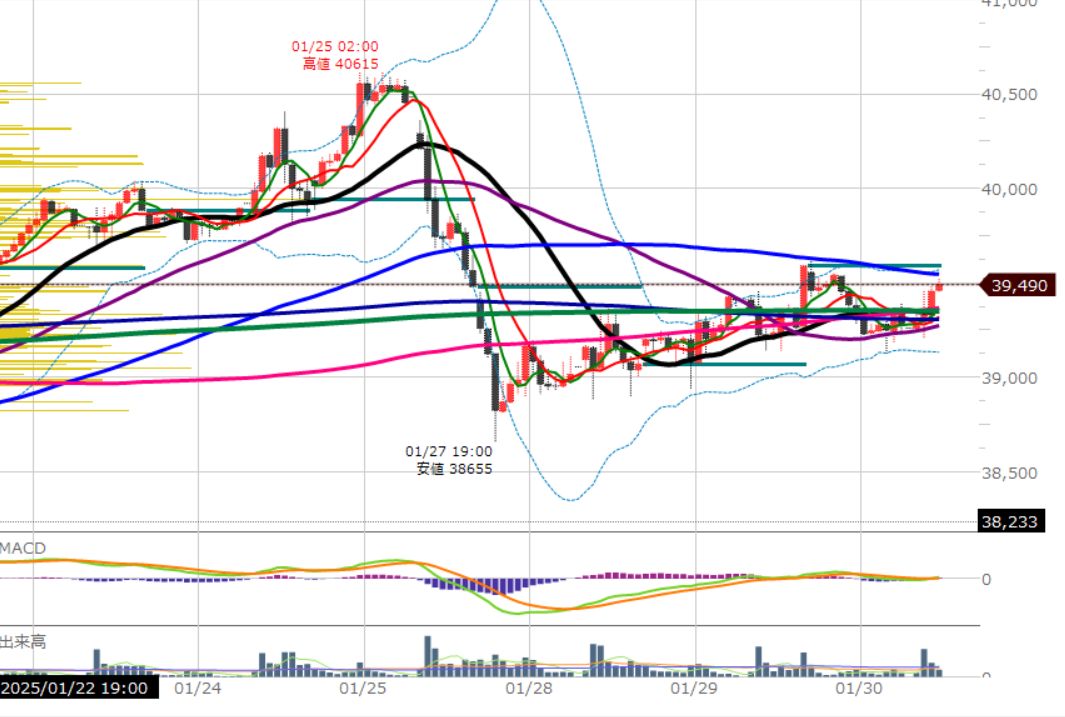The height and width of the screenshot is (717, 1065).
Task: Click the 38,500 price axis label
Action: 1009,473
